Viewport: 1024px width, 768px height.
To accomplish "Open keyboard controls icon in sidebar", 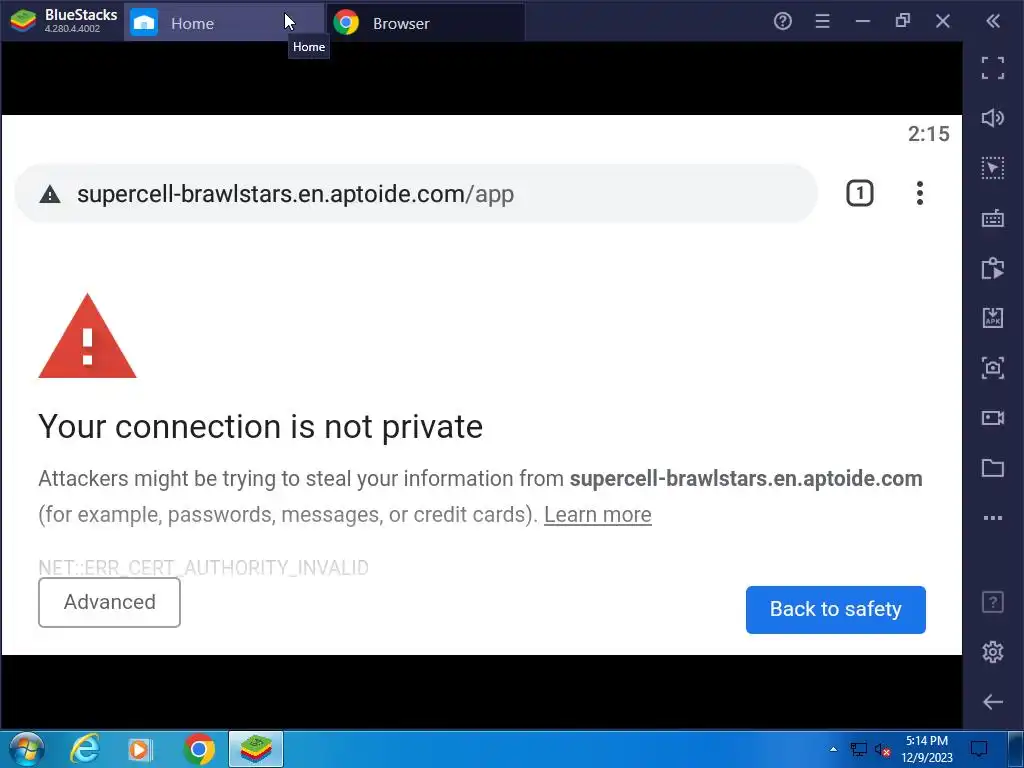I will click(993, 218).
